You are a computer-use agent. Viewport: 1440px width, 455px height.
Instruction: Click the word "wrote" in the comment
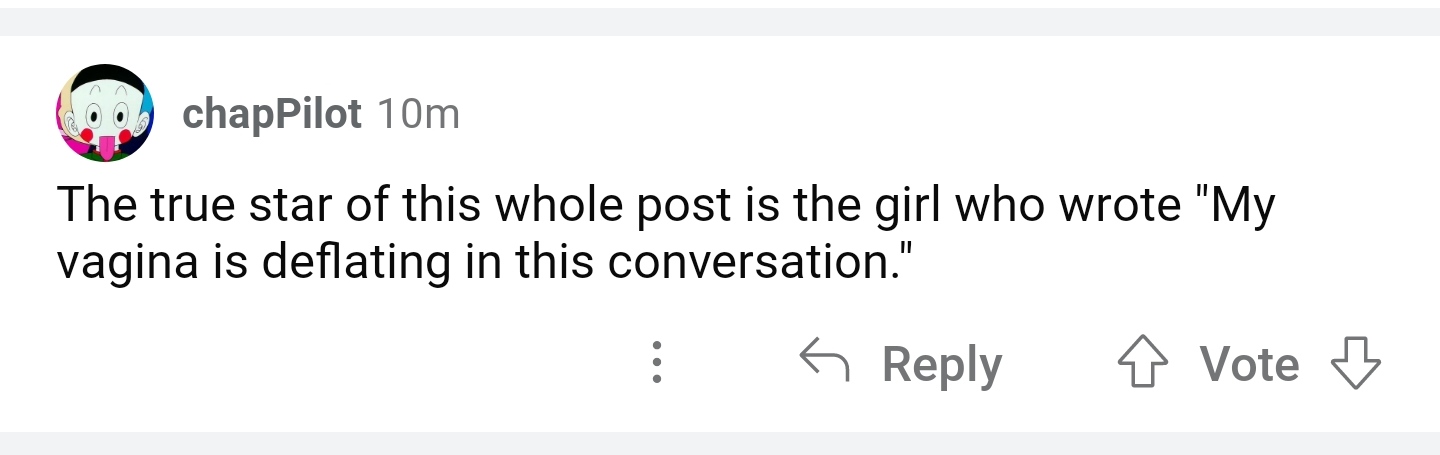(1119, 205)
